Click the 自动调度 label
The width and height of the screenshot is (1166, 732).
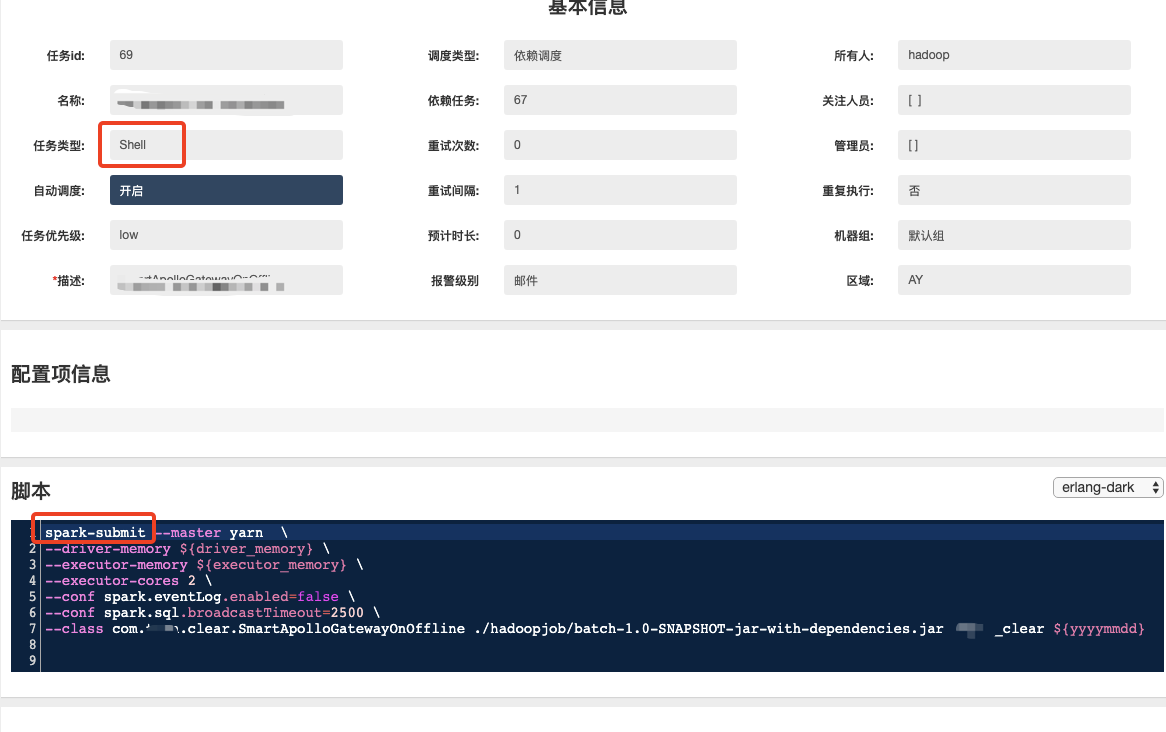[59, 191]
